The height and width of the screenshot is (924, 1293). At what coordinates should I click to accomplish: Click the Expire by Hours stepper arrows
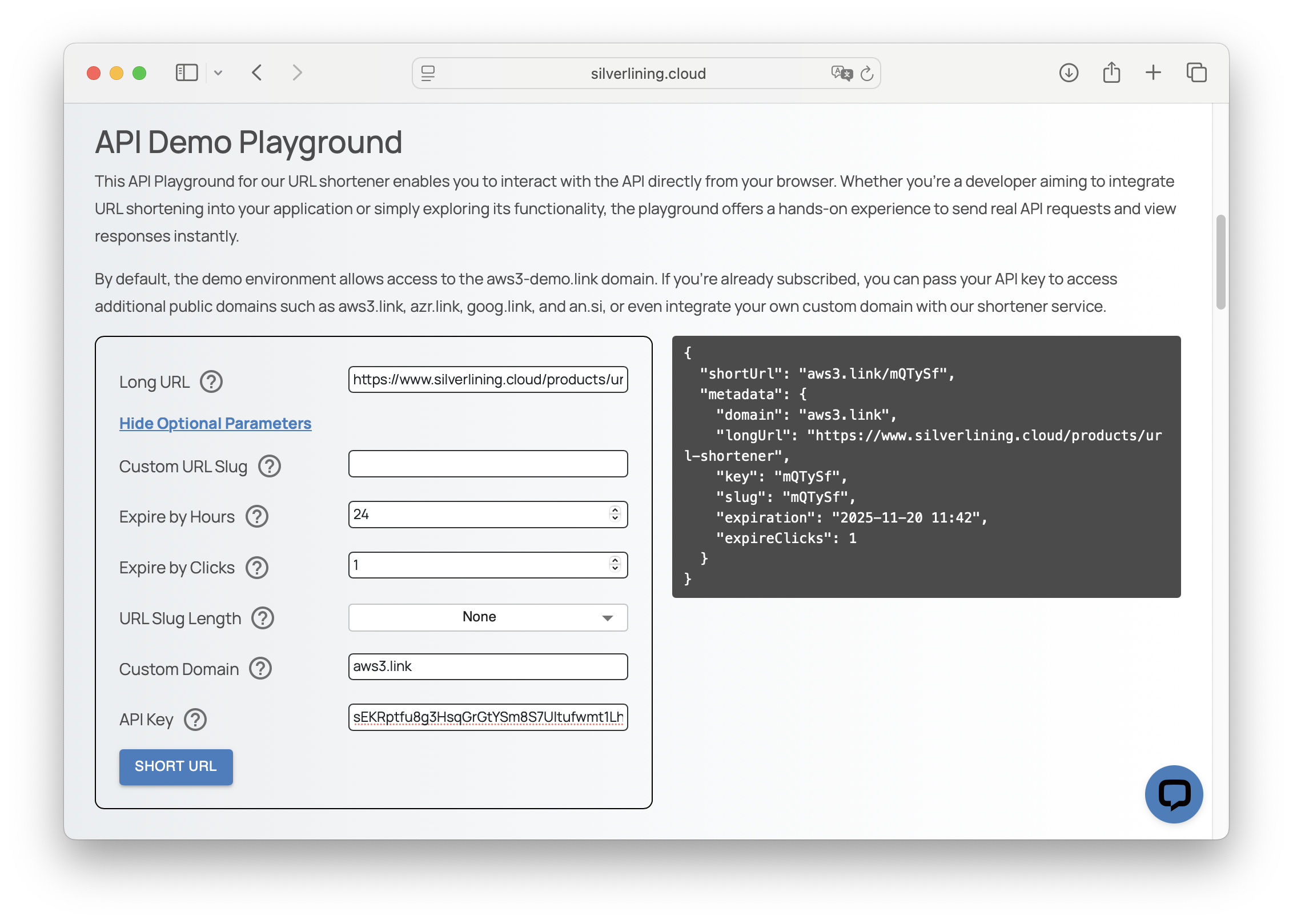[615, 514]
